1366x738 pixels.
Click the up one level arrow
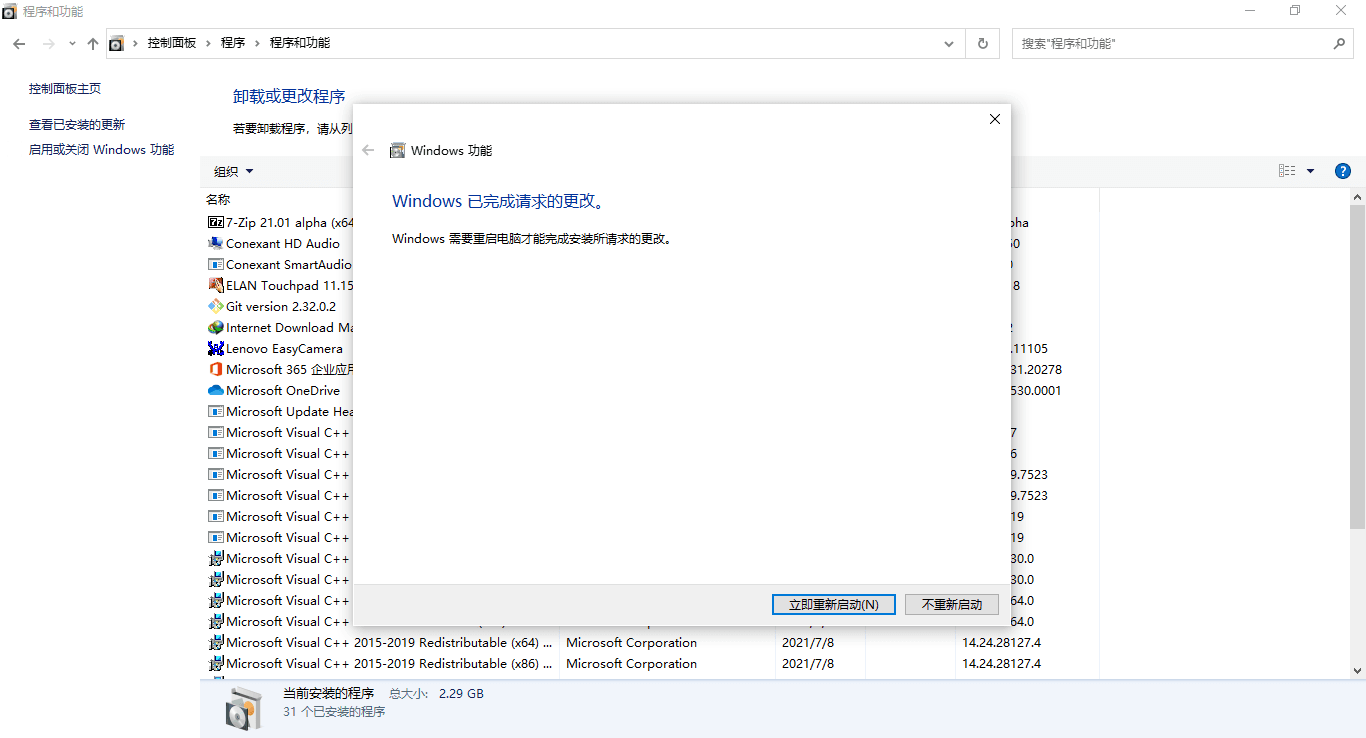point(93,44)
